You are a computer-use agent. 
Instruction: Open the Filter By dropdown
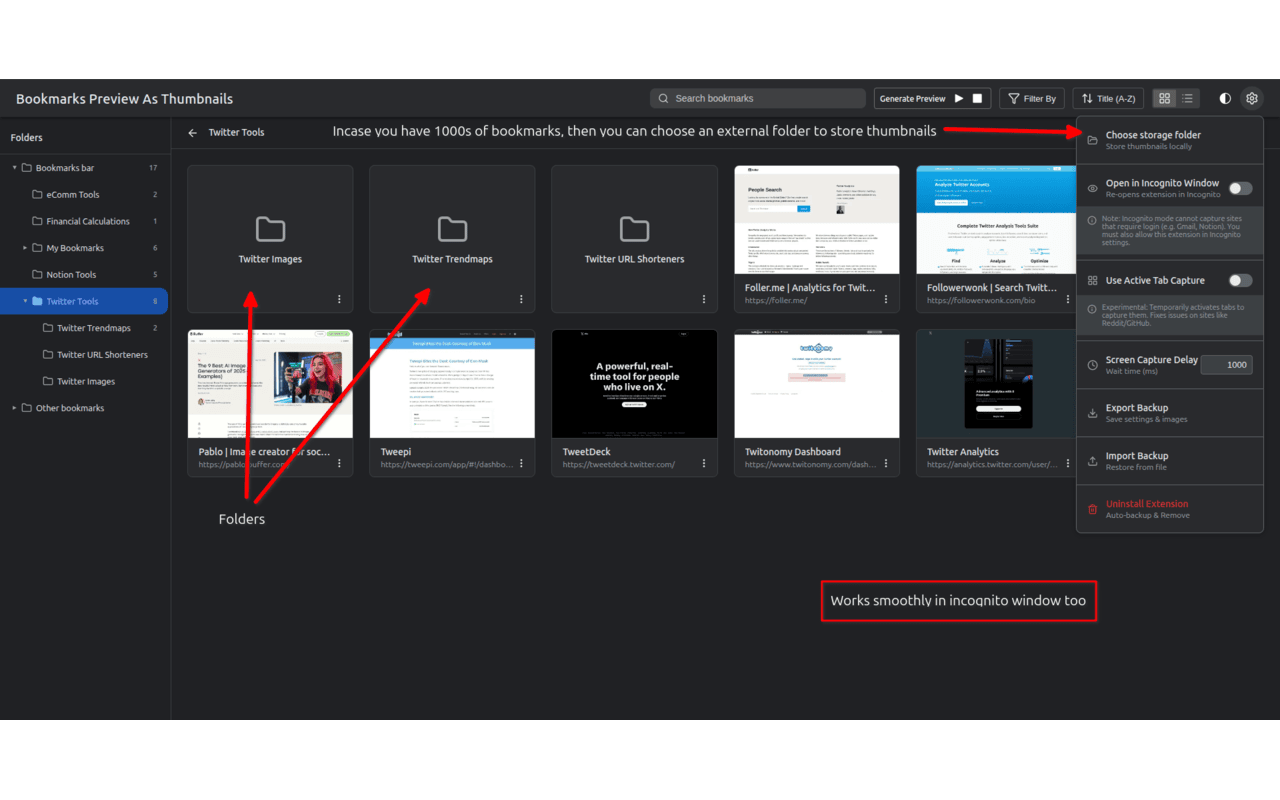(1032, 98)
